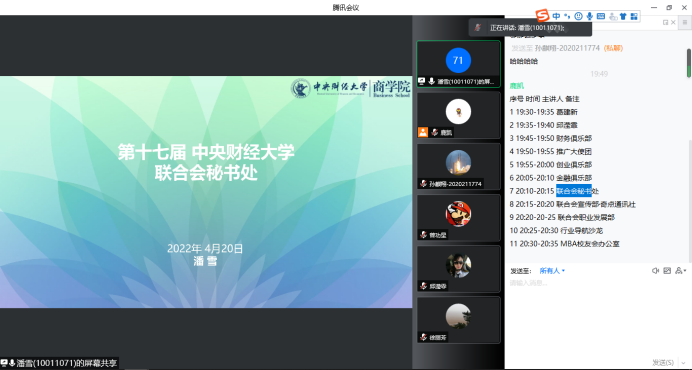Click the chat mute speaker icon
The height and width of the screenshot is (370, 692).
tap(655, 271)
